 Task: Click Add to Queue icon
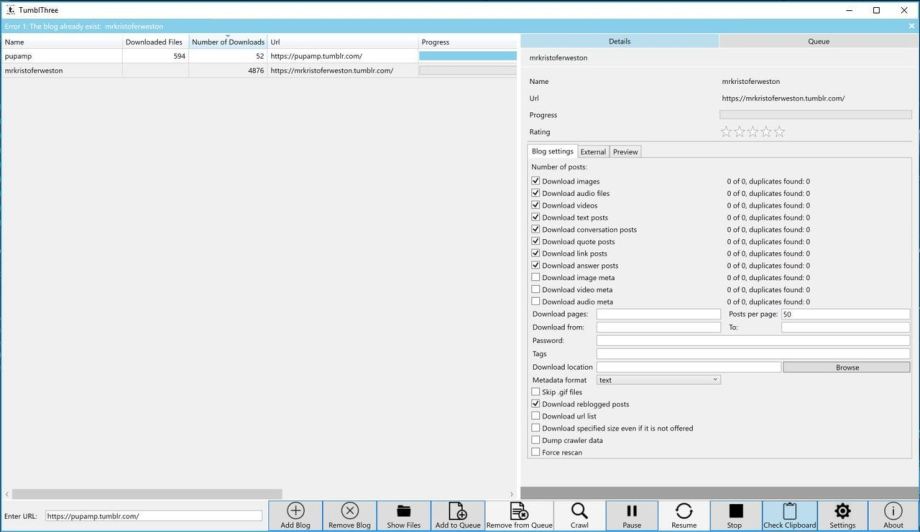(457, 511)
